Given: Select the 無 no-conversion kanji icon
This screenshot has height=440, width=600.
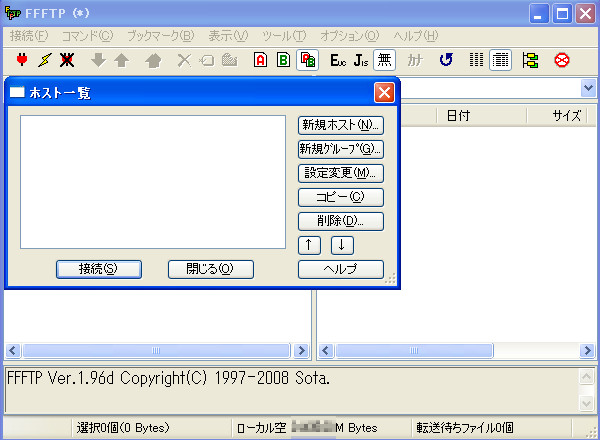Looking at the screenshot, I should (385, 60).
